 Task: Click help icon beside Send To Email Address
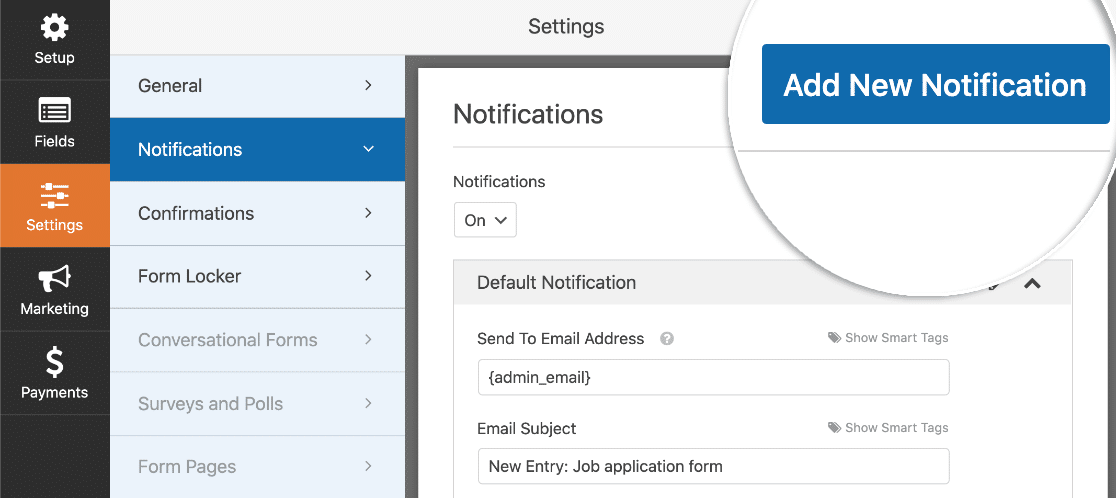[666, 339]
